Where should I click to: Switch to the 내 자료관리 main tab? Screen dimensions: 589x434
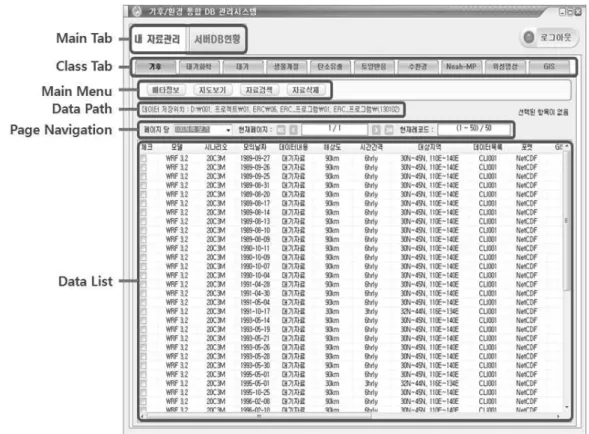click(158, 39)
